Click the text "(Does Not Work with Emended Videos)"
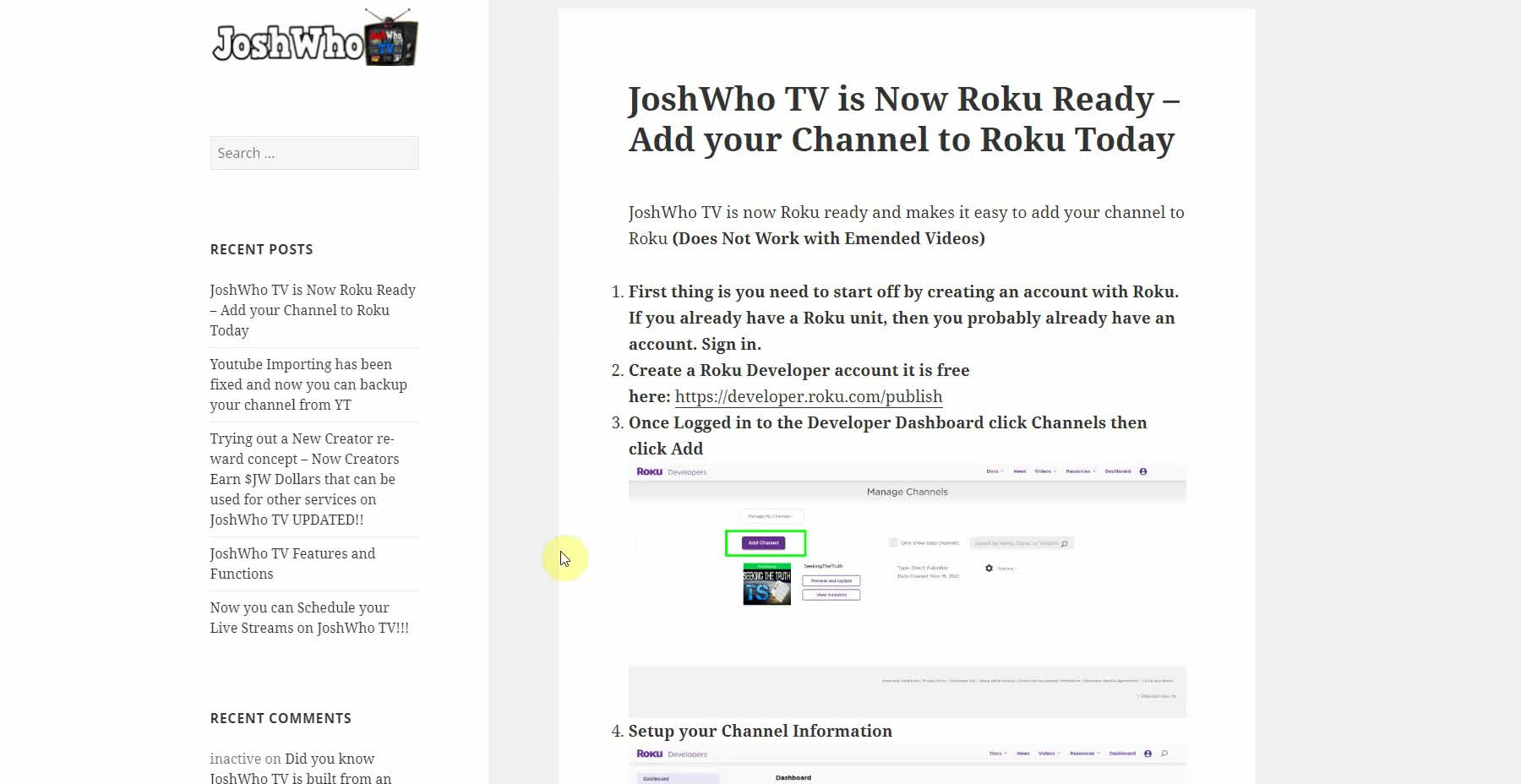Image resolution: width=1521 pixels, height=784 pixels. 828,238
